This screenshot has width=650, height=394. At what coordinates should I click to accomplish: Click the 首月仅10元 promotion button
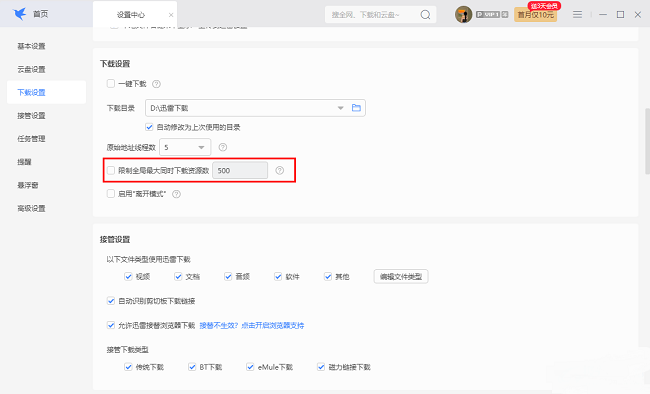coord(536,15)
